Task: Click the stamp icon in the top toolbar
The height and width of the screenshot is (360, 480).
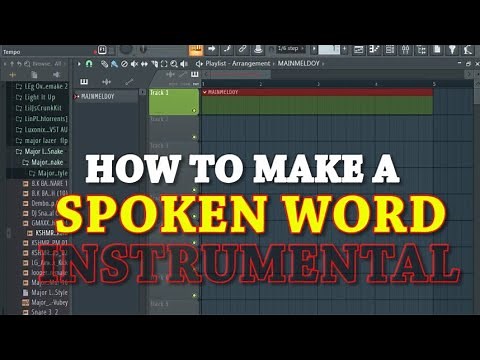Action: pos(258,49)
